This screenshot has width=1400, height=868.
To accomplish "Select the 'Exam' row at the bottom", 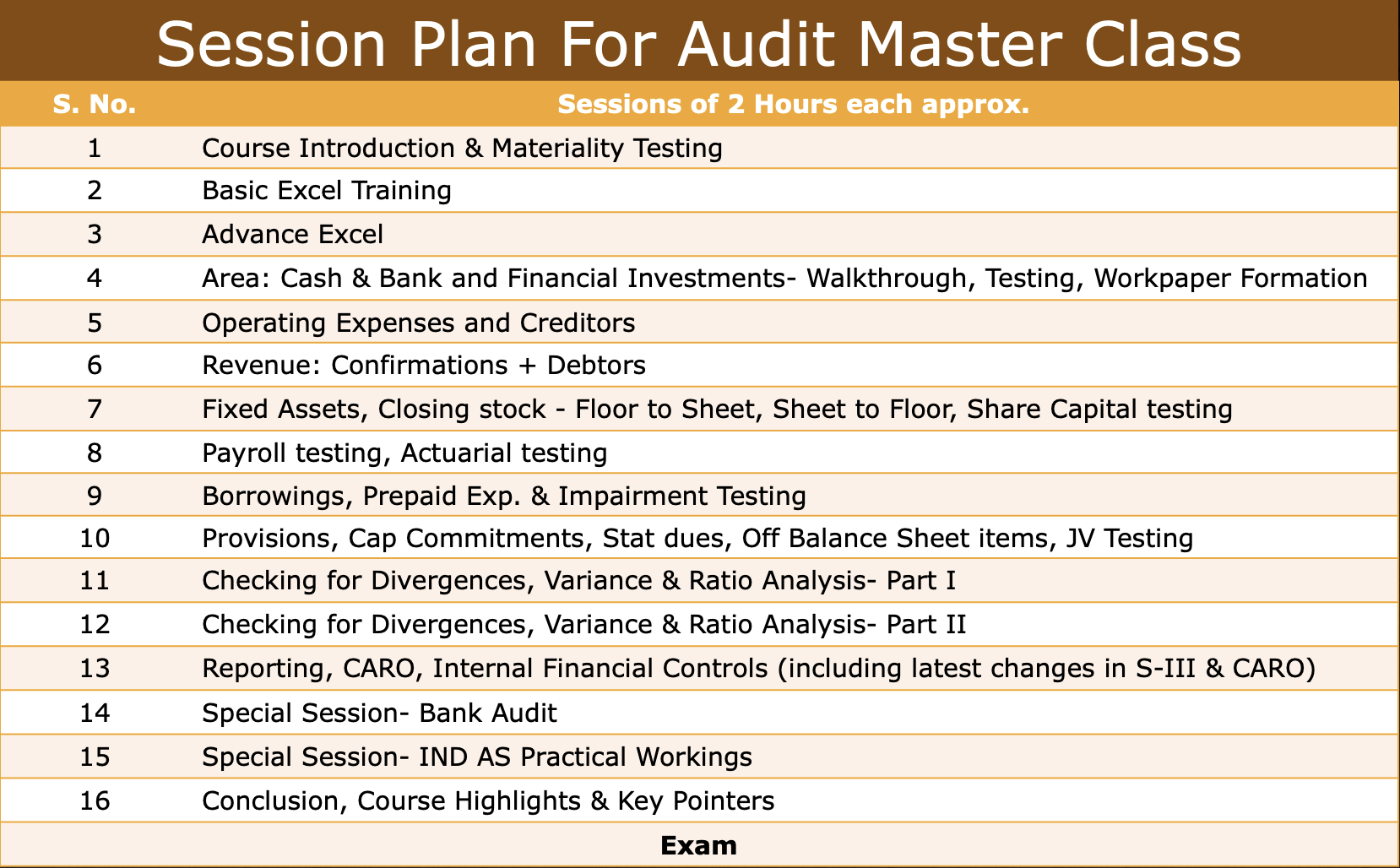I will pos(699,845).
